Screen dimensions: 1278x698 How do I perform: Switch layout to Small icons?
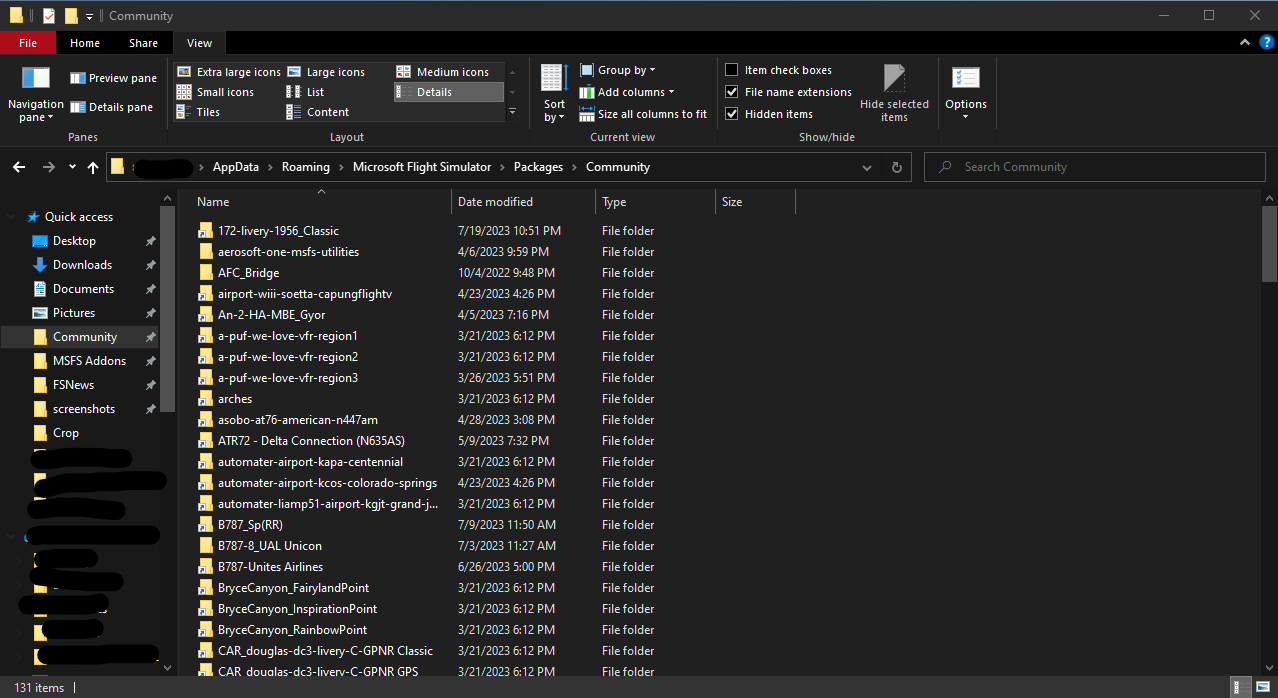click(x=215, y=92)
